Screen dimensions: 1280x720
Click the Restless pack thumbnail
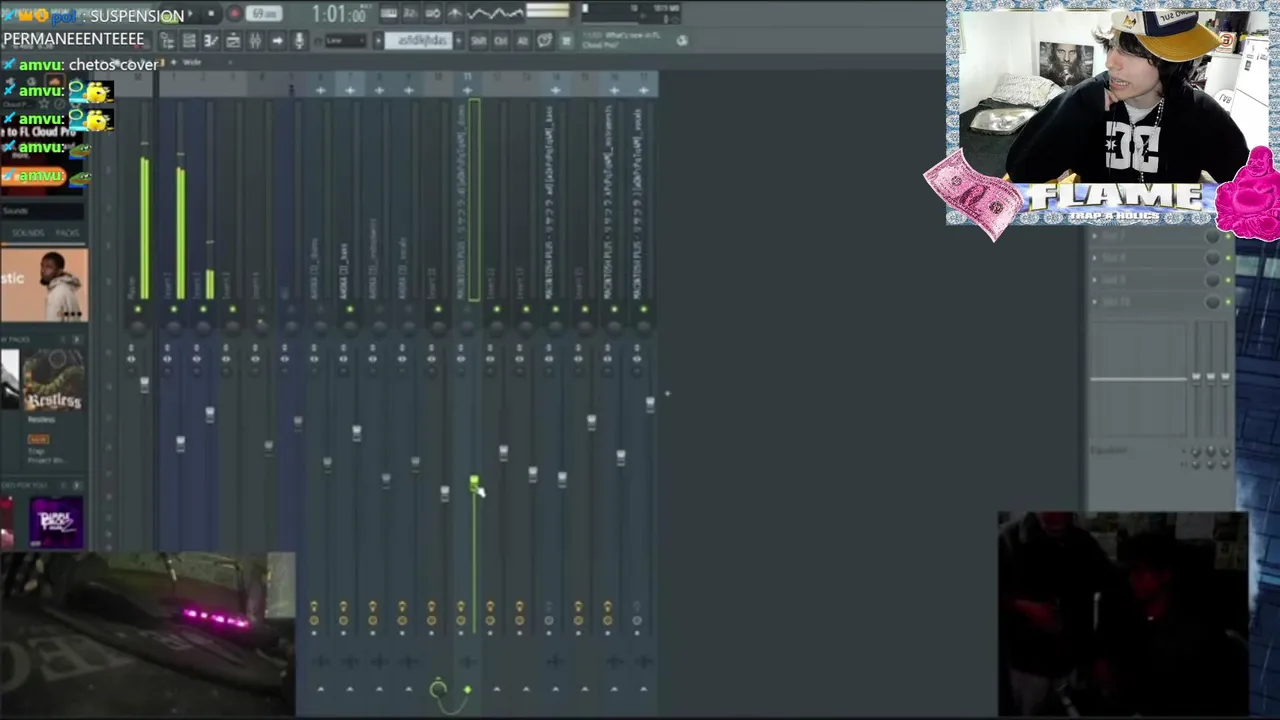click(52, 382)
